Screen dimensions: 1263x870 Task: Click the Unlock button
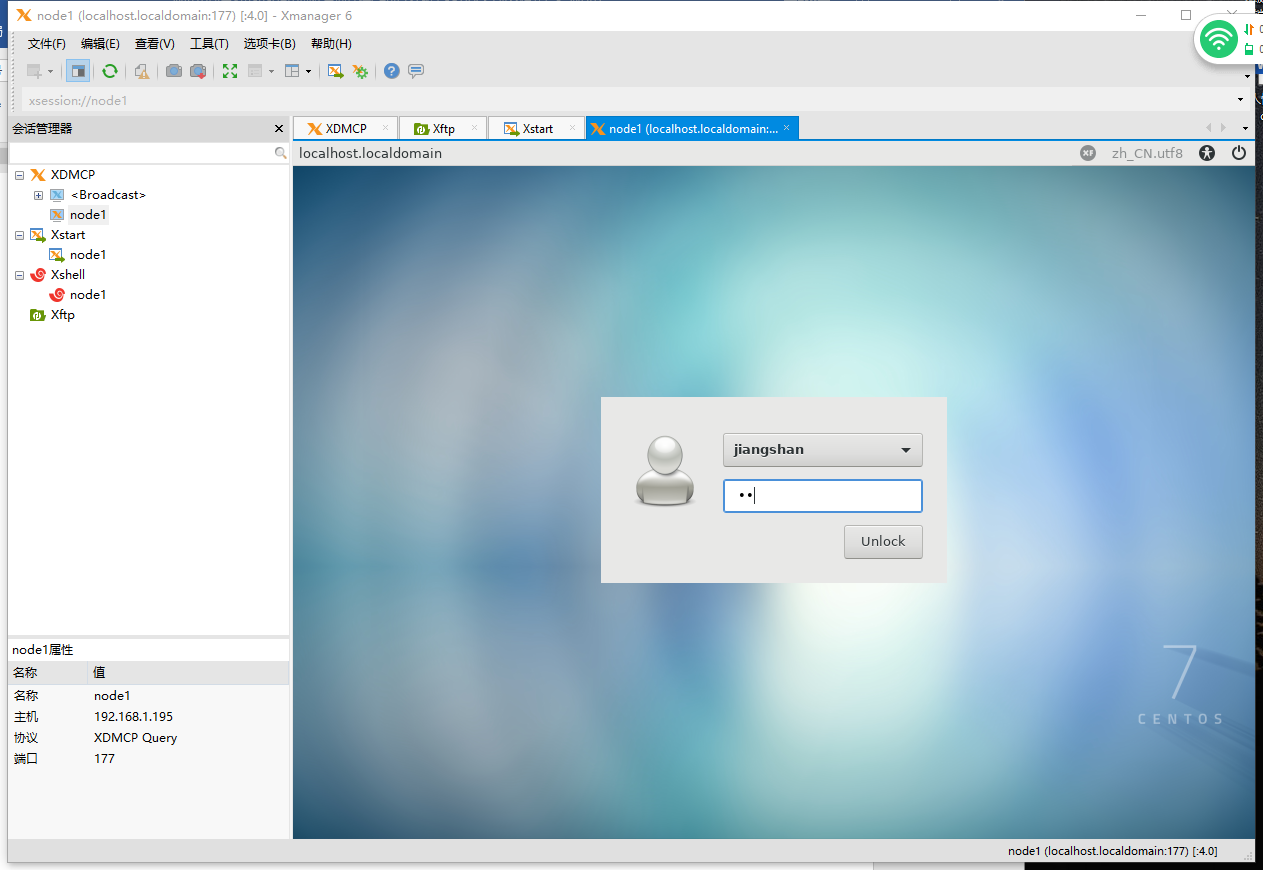click(x=883, y=541)
